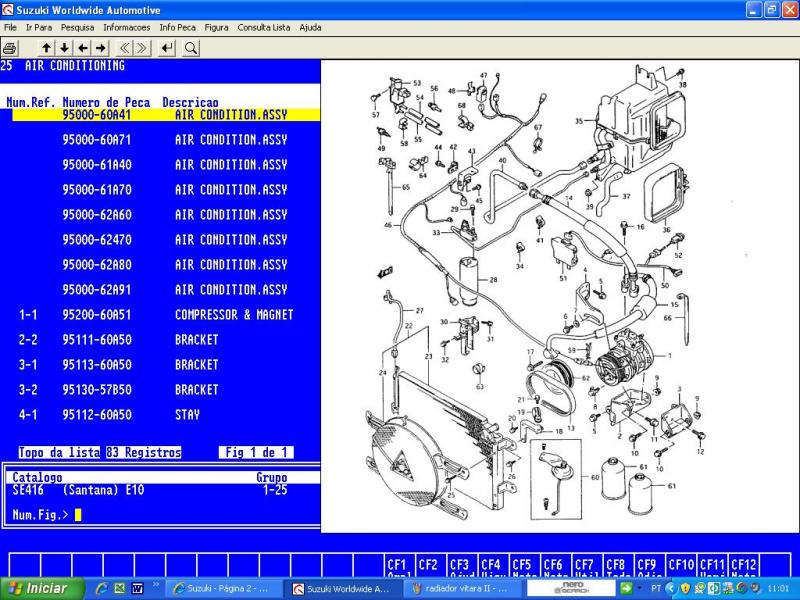Click the green arrow icon beside Nero bar
The height and width of the screenshot is (600, 800).
click(626, 588)
